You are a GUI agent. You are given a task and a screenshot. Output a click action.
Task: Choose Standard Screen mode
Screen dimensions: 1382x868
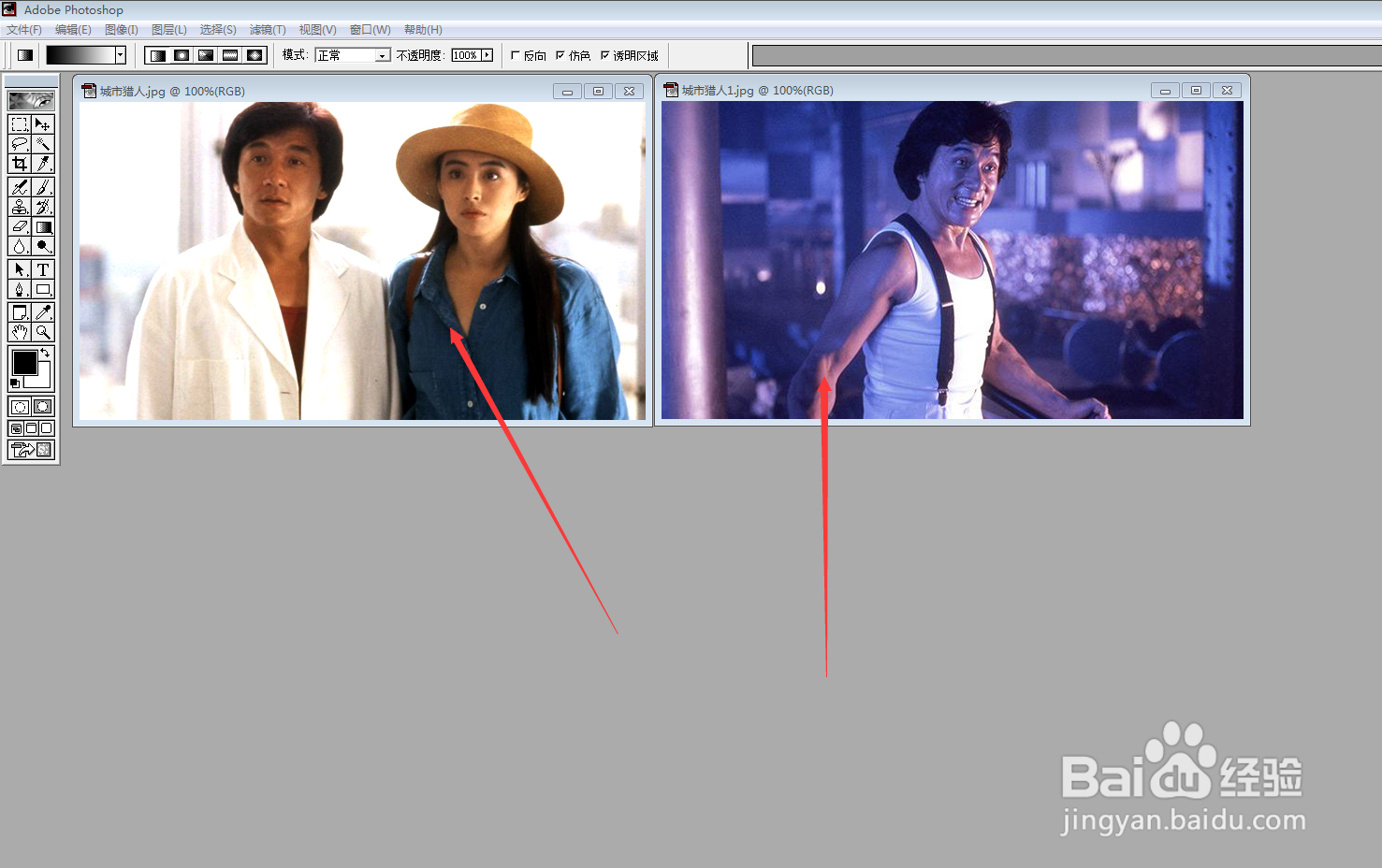point(16,428)
